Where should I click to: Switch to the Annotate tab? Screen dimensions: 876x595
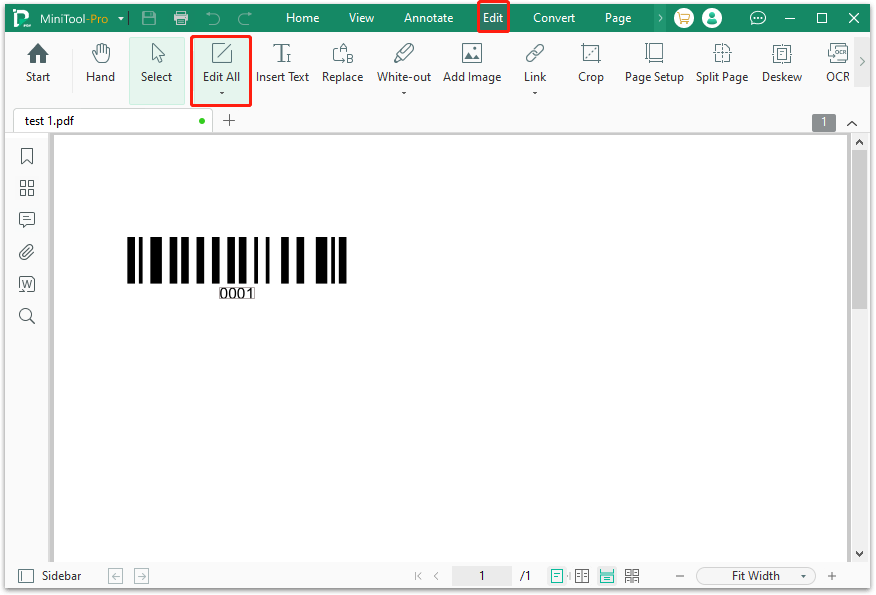pos(429,18)
